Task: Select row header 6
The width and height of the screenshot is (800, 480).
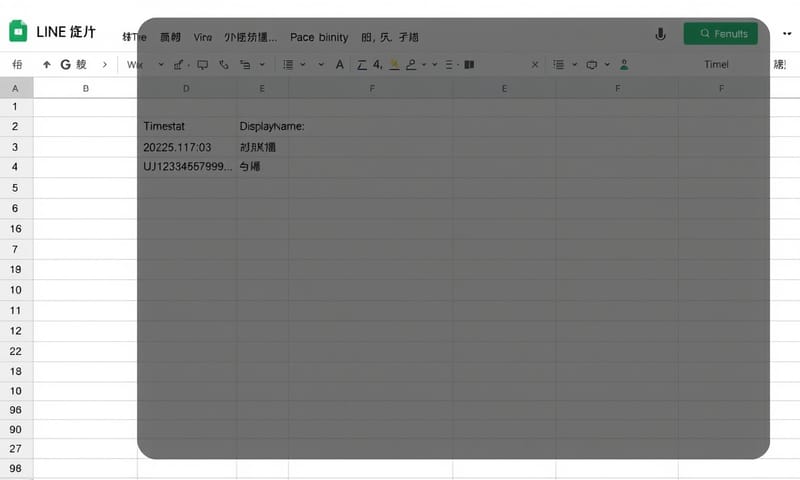Action: tap(15, 208)
